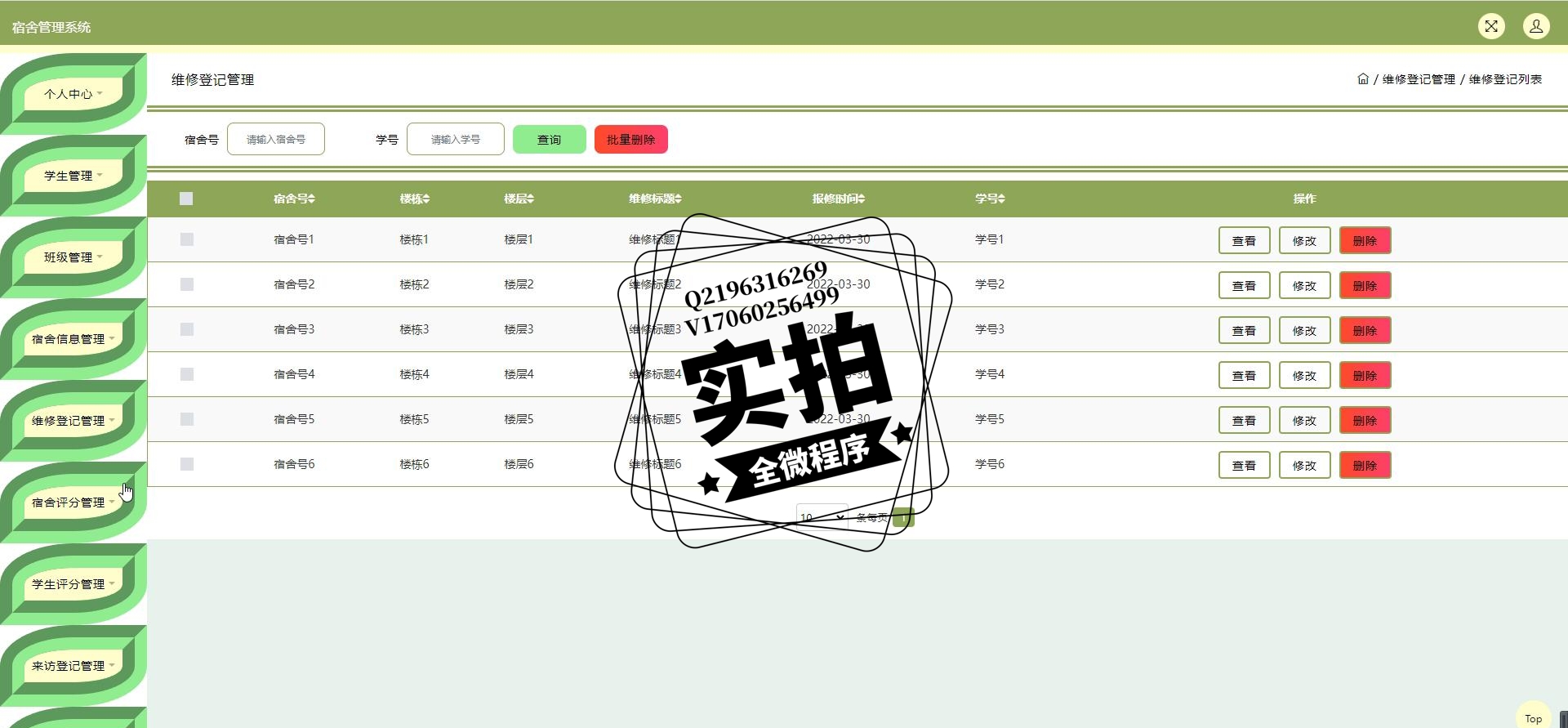Screen dimensions: 1568x728
Task: Click the fullscreen toggle icon in header
Action: (1491, 26)
